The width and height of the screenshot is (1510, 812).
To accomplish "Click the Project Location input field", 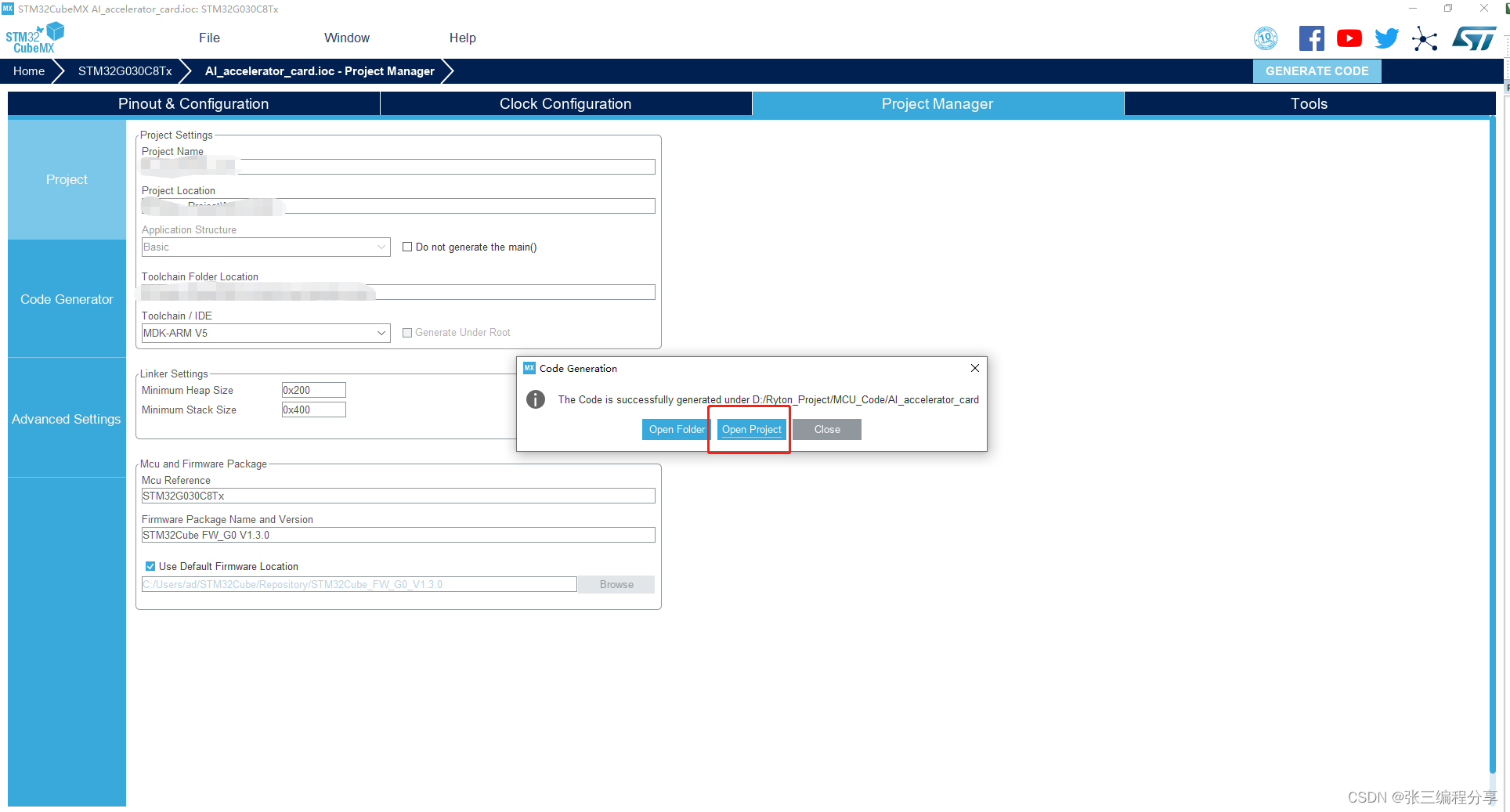I will point(398,206).
